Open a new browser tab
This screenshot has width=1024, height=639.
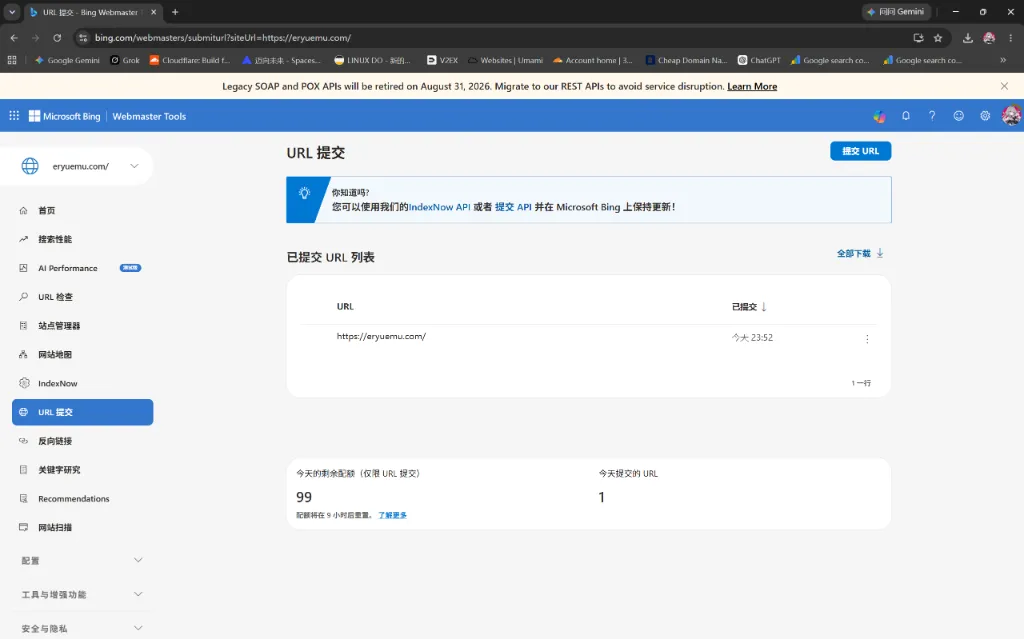tap(175, 12)
